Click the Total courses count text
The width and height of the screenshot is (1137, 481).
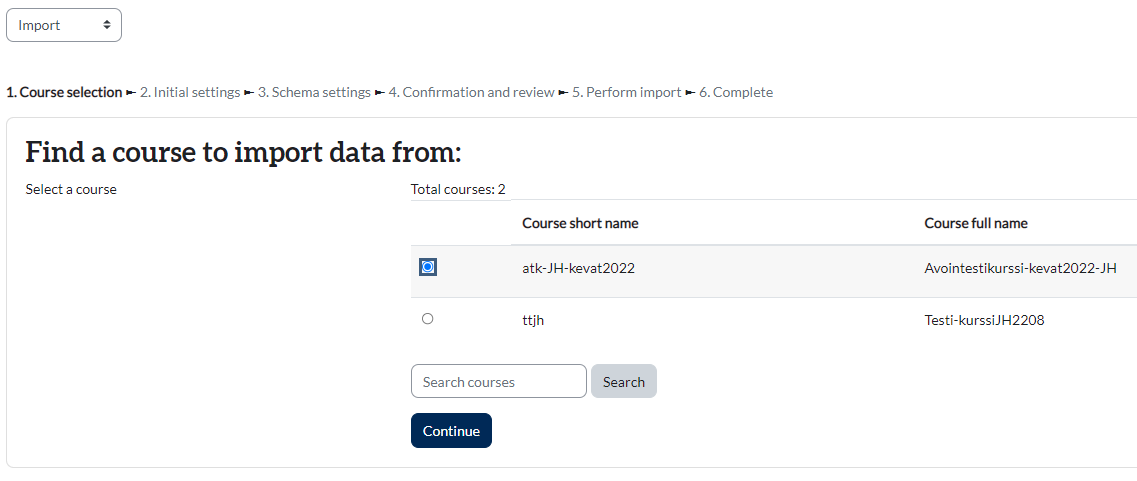458,189
